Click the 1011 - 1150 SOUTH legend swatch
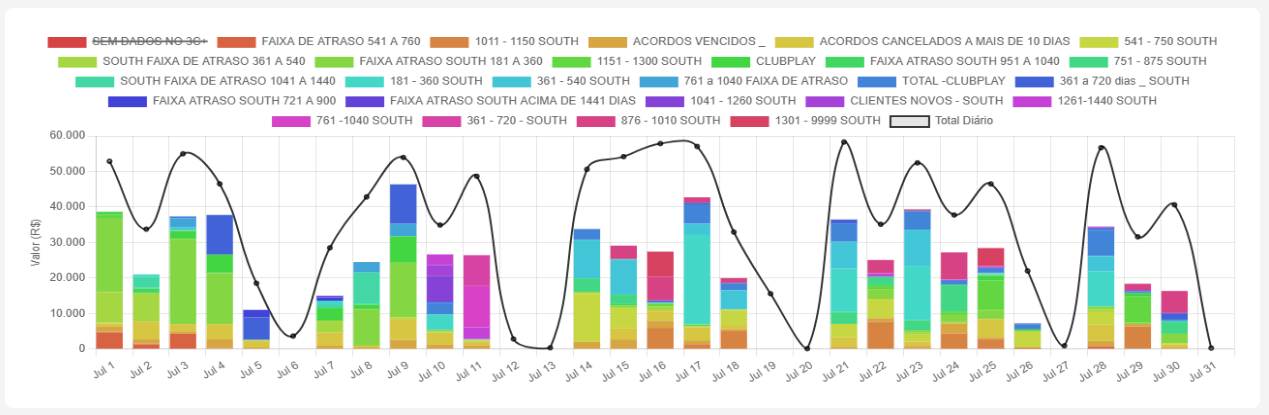The height and width of the screenshot is (415, 1269). click(449, 41)
